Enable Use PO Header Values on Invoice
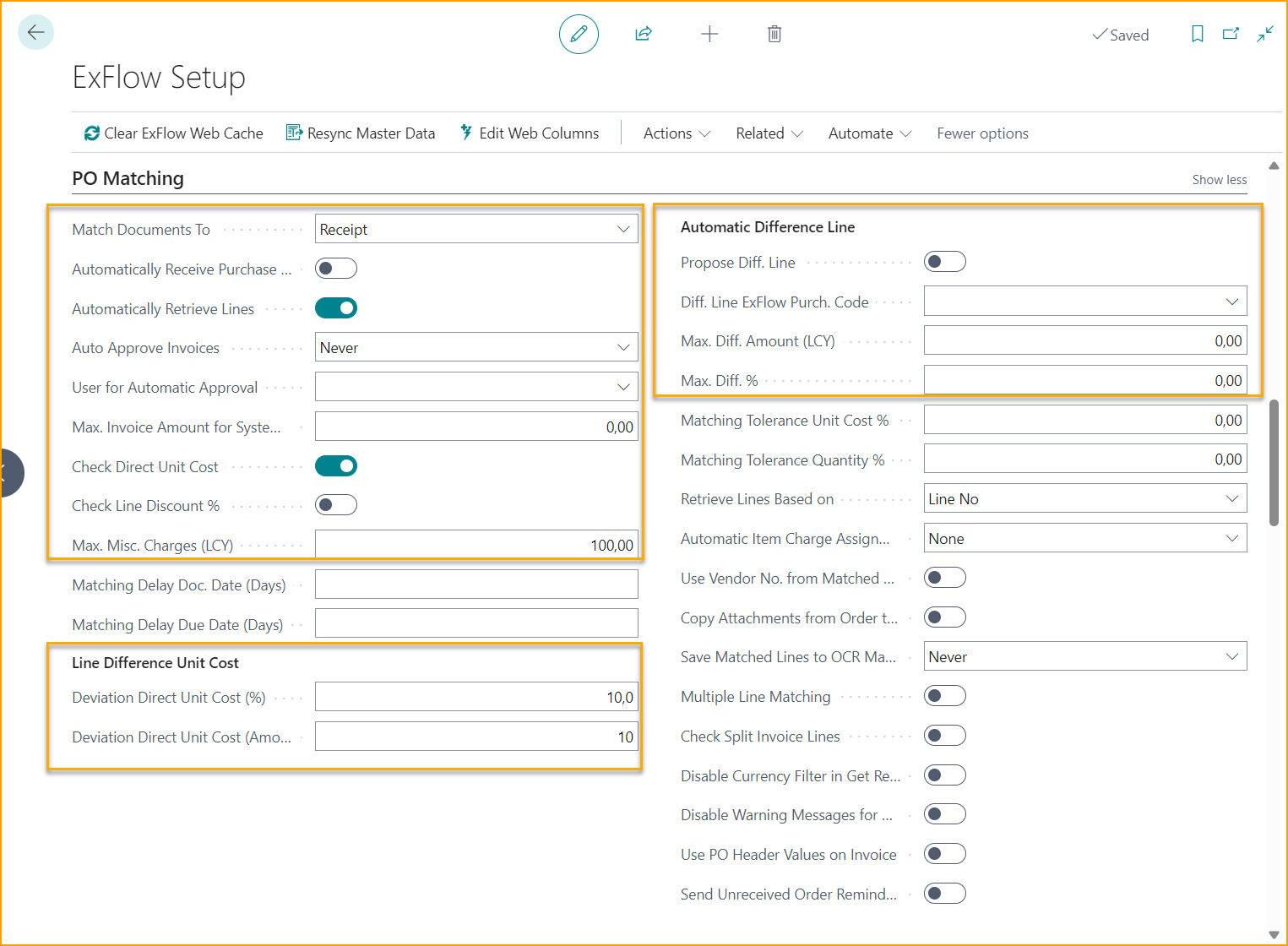 point(945,854)
